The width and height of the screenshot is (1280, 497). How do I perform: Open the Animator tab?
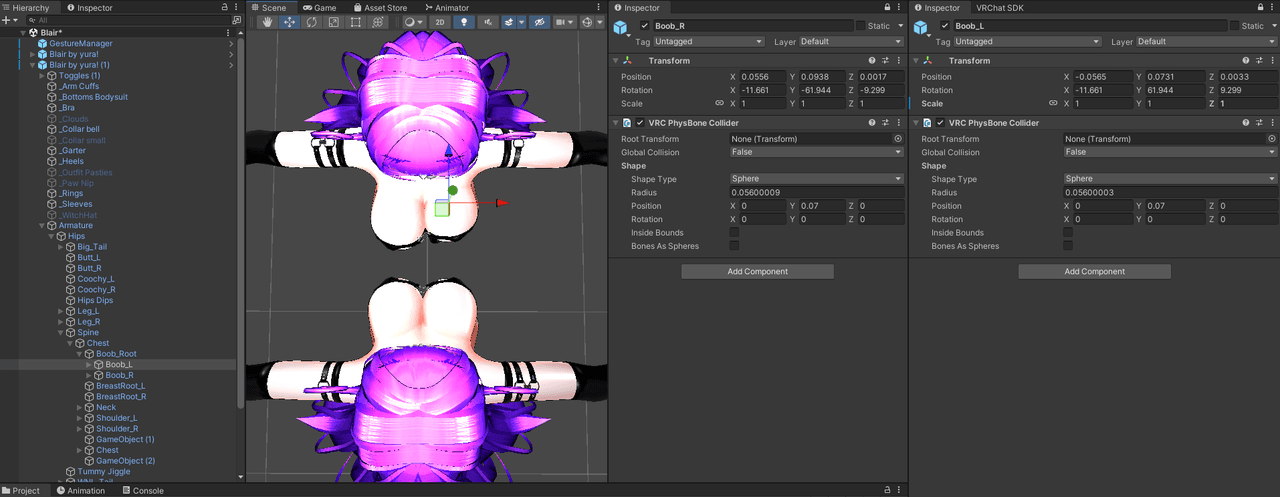point(445,7)
